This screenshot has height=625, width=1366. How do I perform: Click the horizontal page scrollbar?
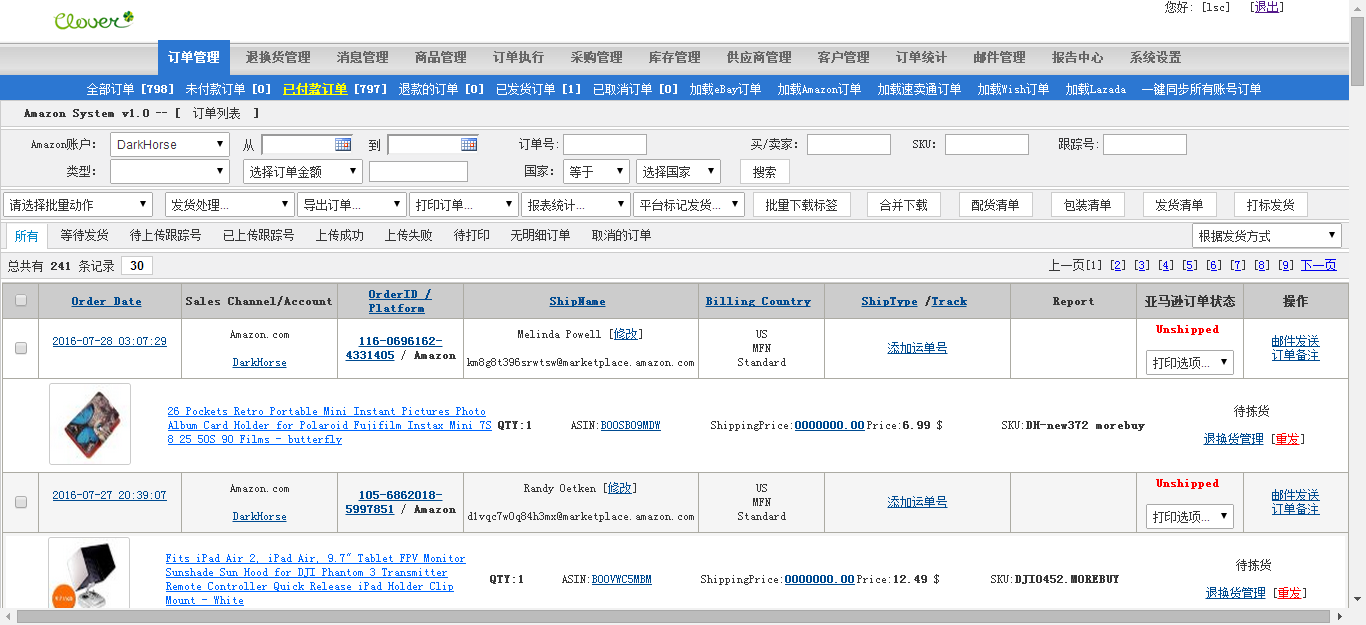click(x=675, y=616)
